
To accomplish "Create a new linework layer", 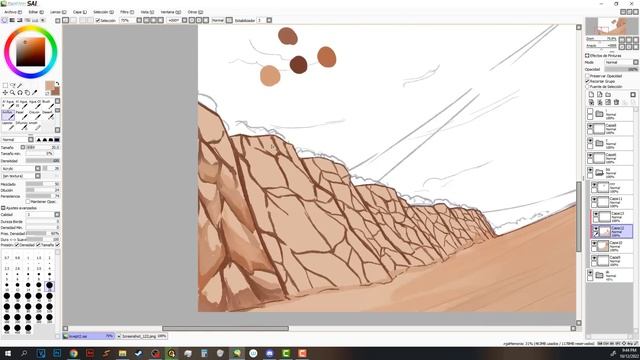I will point(600,95).
